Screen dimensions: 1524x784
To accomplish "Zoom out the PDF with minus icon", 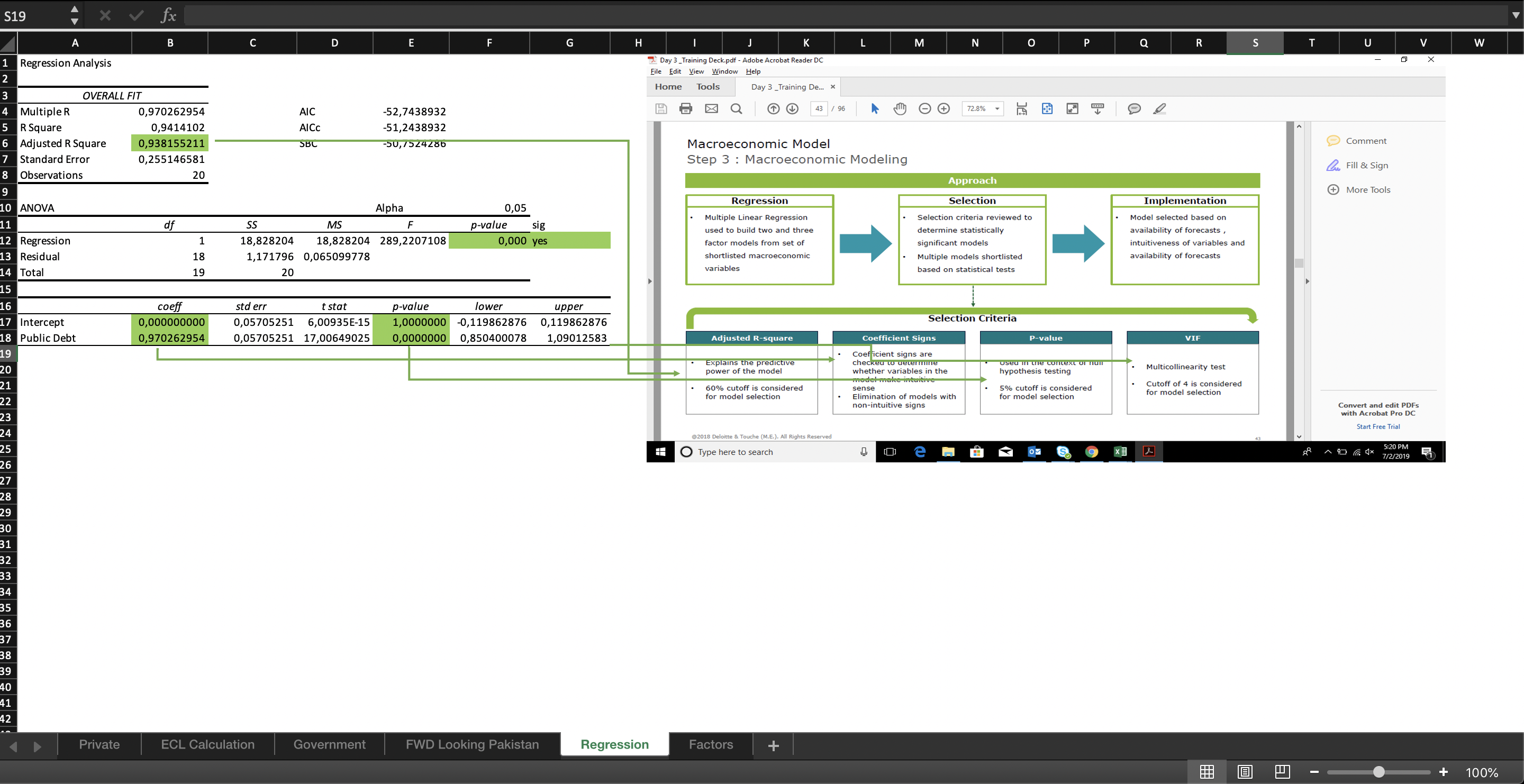I will pyautogui.click(x=924, y=109).
